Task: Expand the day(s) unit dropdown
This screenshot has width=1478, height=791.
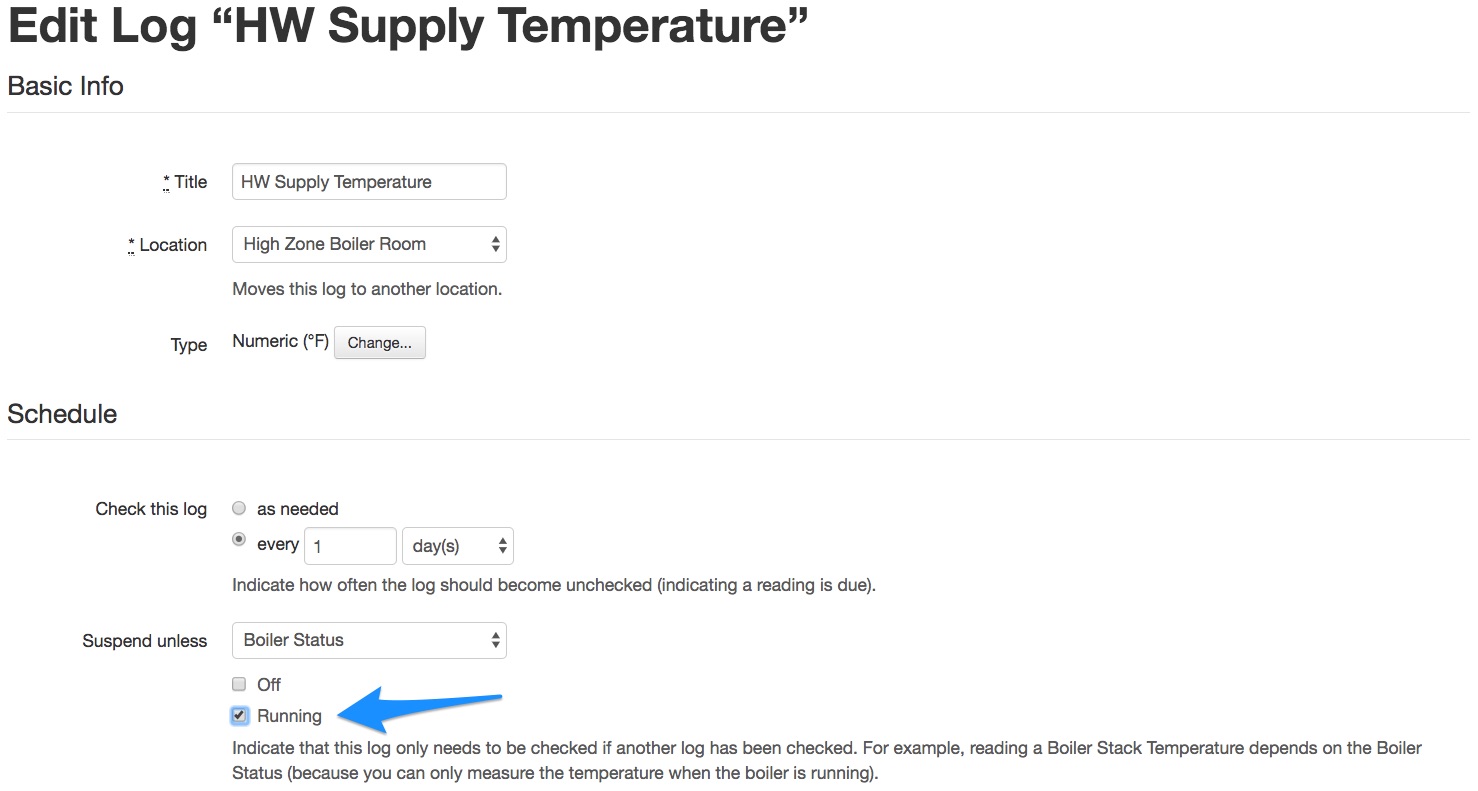Action: [x=457, y=546]
